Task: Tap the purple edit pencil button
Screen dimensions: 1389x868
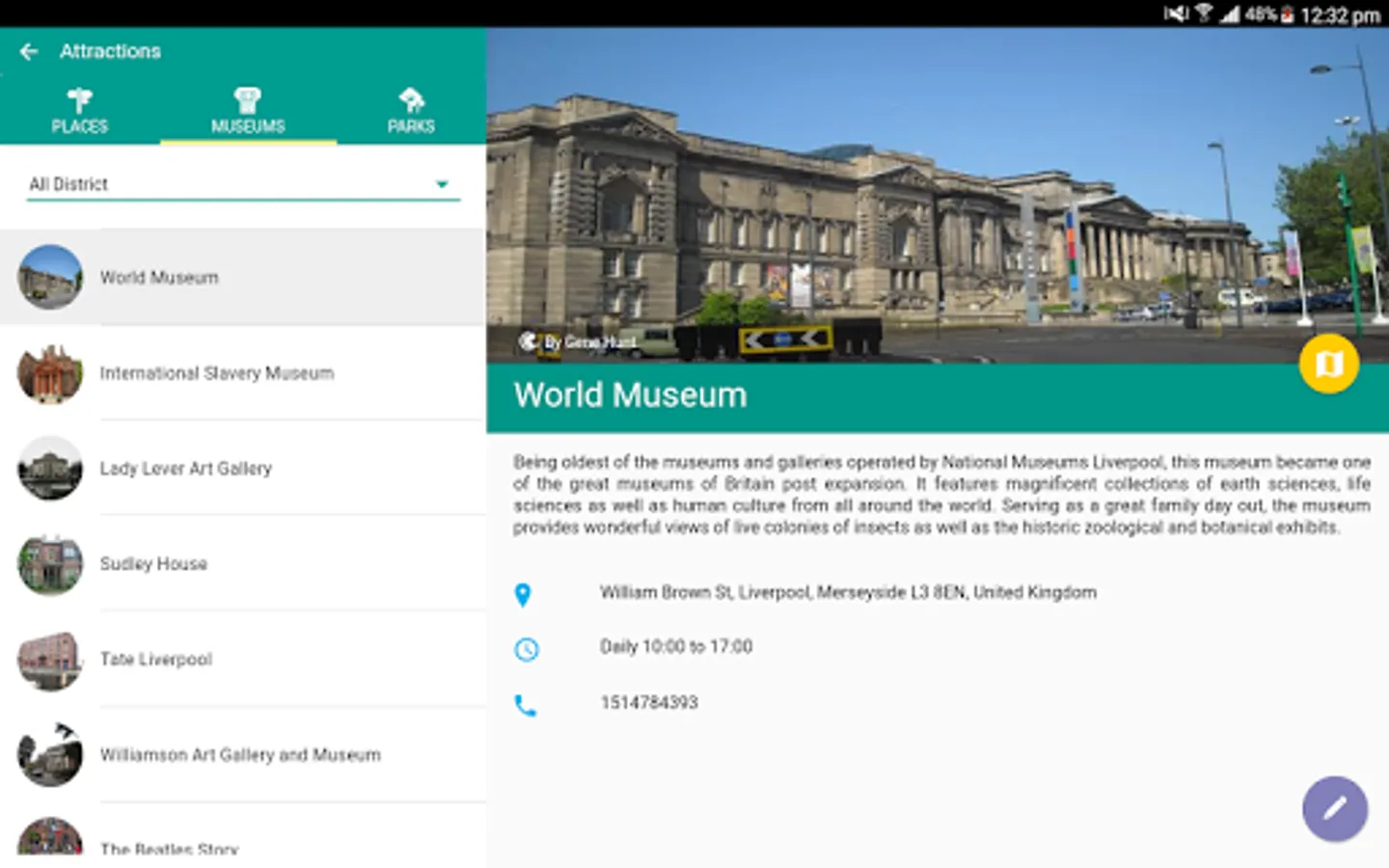Action: (x=1335, y=809)
